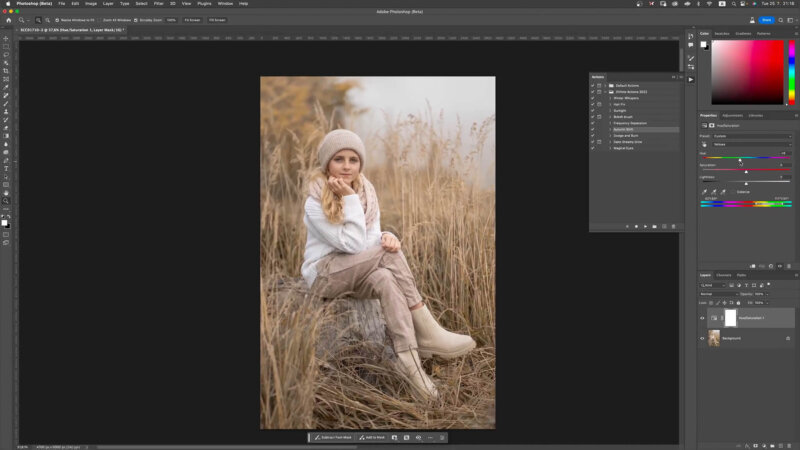
Task: Pick the Type tool in toolbar
Action: 6,168
